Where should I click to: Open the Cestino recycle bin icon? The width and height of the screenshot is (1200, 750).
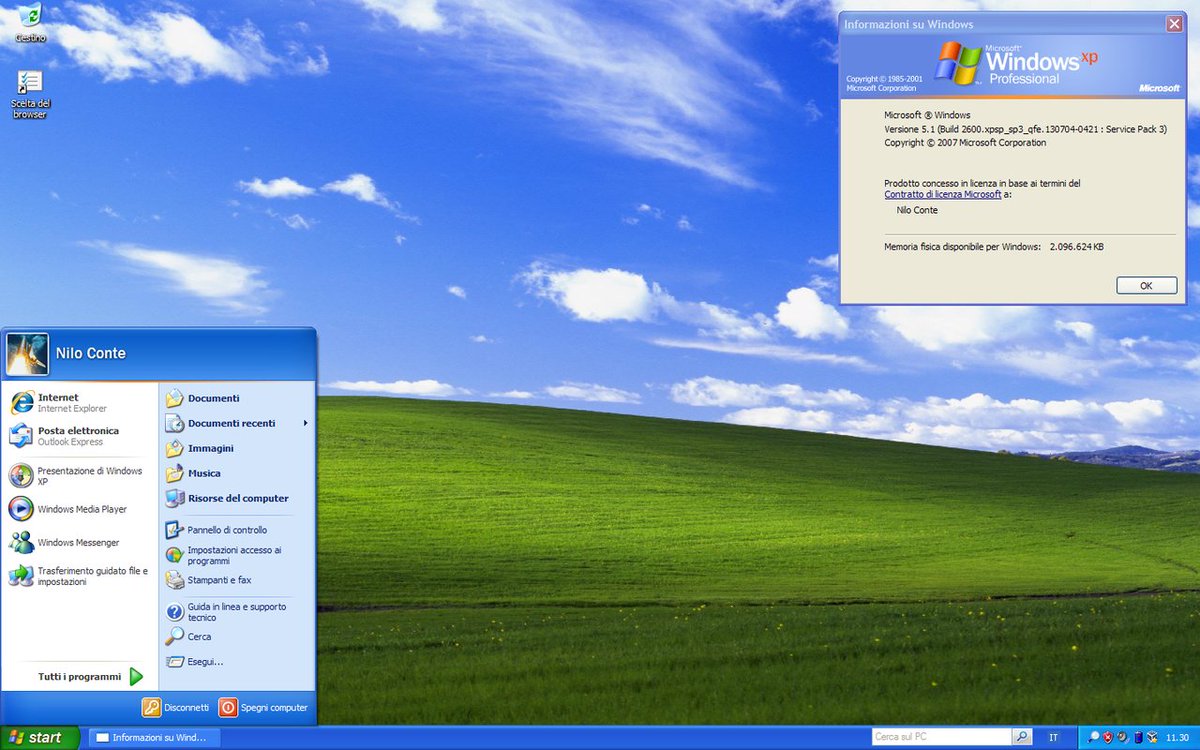[x=30, y=22]
